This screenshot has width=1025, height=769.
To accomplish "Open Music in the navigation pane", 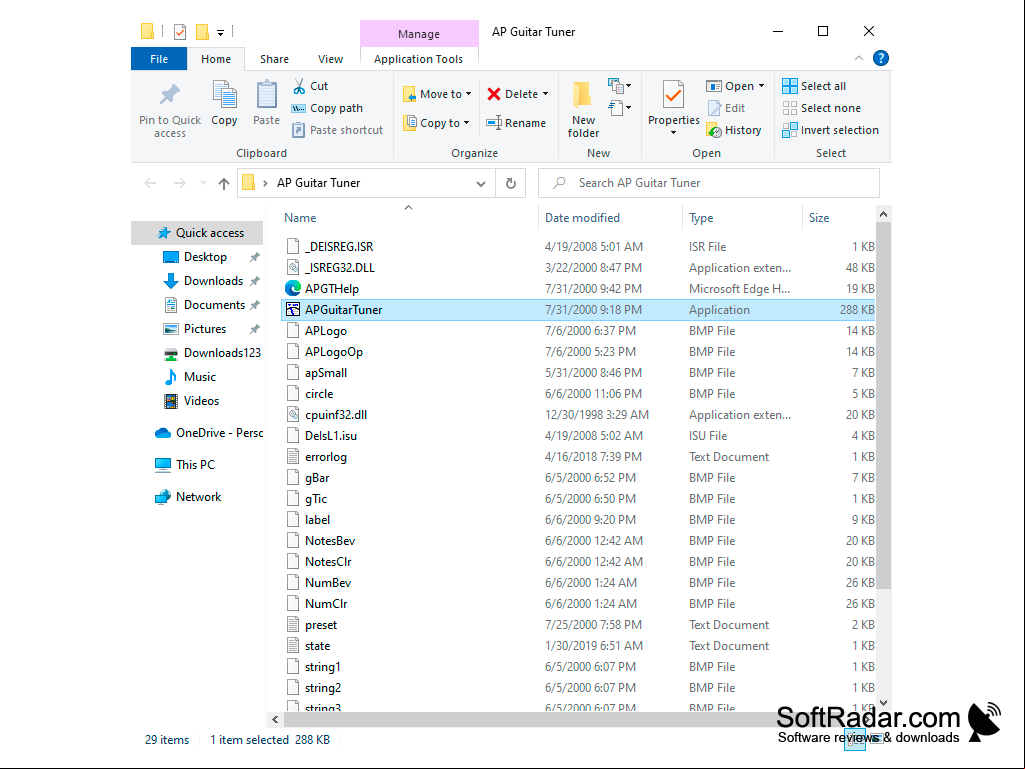I will tap(197, 377).
